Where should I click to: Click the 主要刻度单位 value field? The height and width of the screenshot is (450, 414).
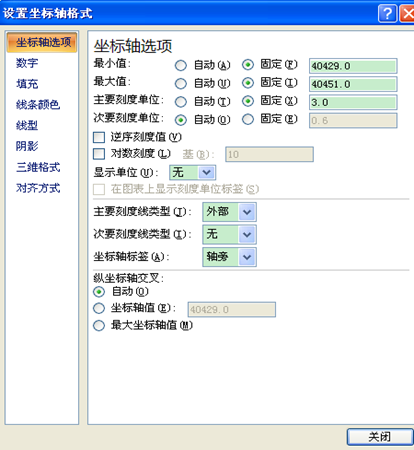point(353,102)
